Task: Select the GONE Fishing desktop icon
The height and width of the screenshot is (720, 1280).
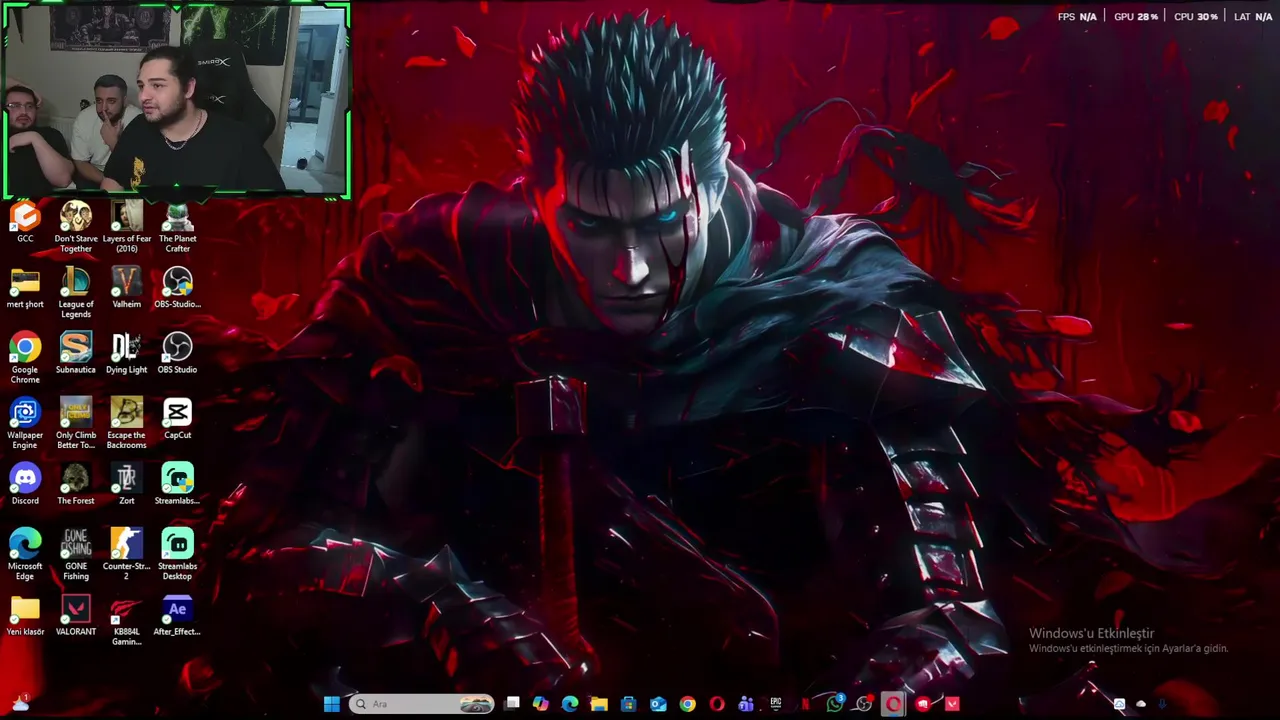Action: (76, 555)
